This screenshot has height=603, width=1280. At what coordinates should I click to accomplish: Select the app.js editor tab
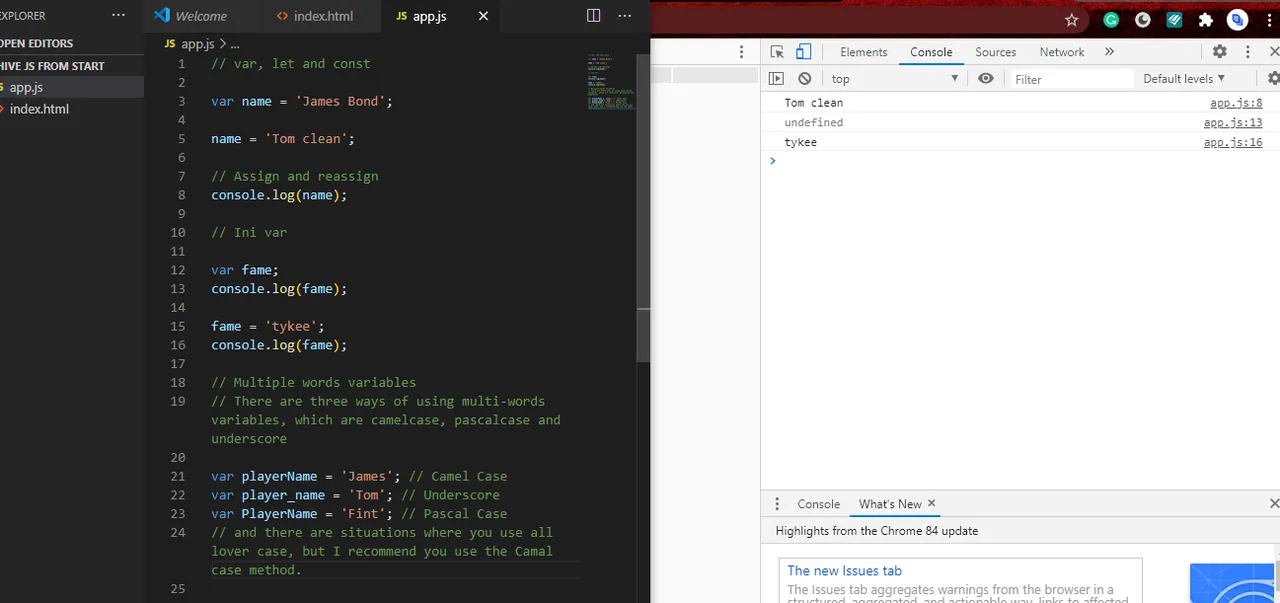(x=429, y=16)
